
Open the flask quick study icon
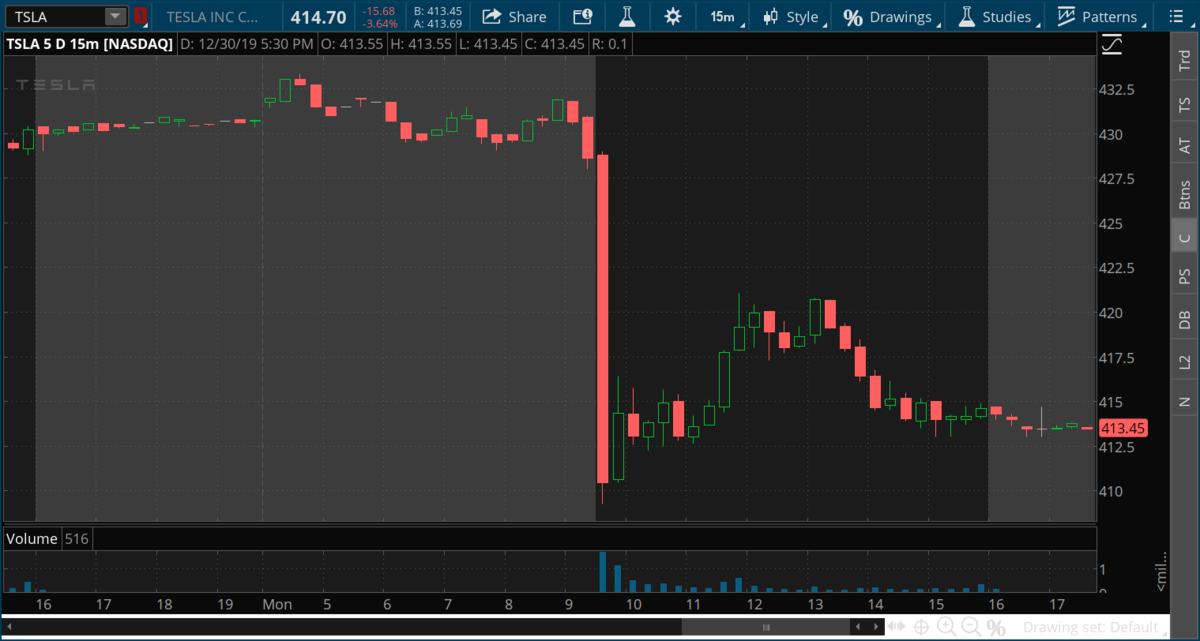click(627, 16)
